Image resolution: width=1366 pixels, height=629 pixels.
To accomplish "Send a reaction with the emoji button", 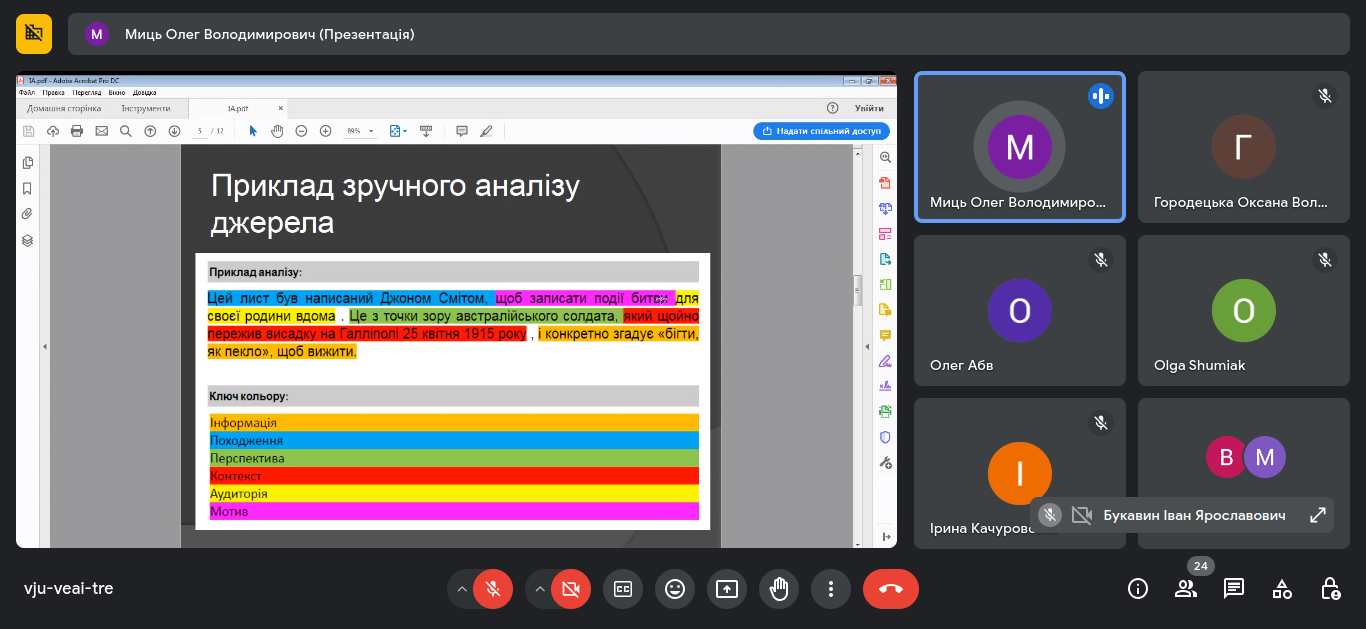I will [x=675, y=589].
